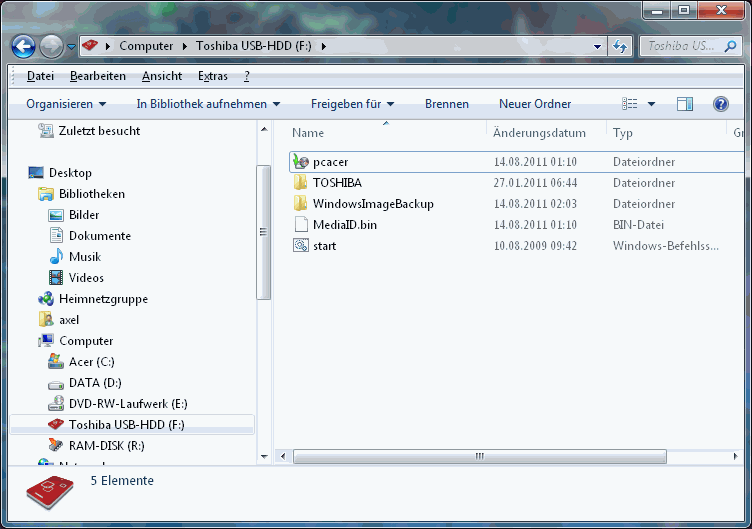Click the WindowsImageBackup folder icon

(x=301, y=204)
